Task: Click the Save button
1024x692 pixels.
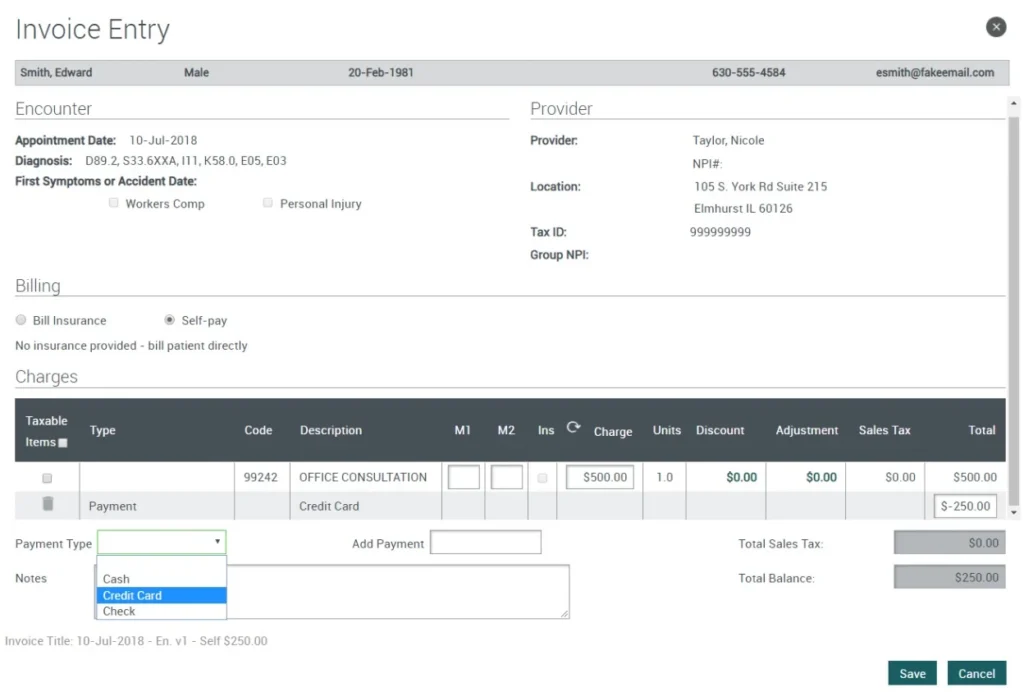Action: click(911, 673)
